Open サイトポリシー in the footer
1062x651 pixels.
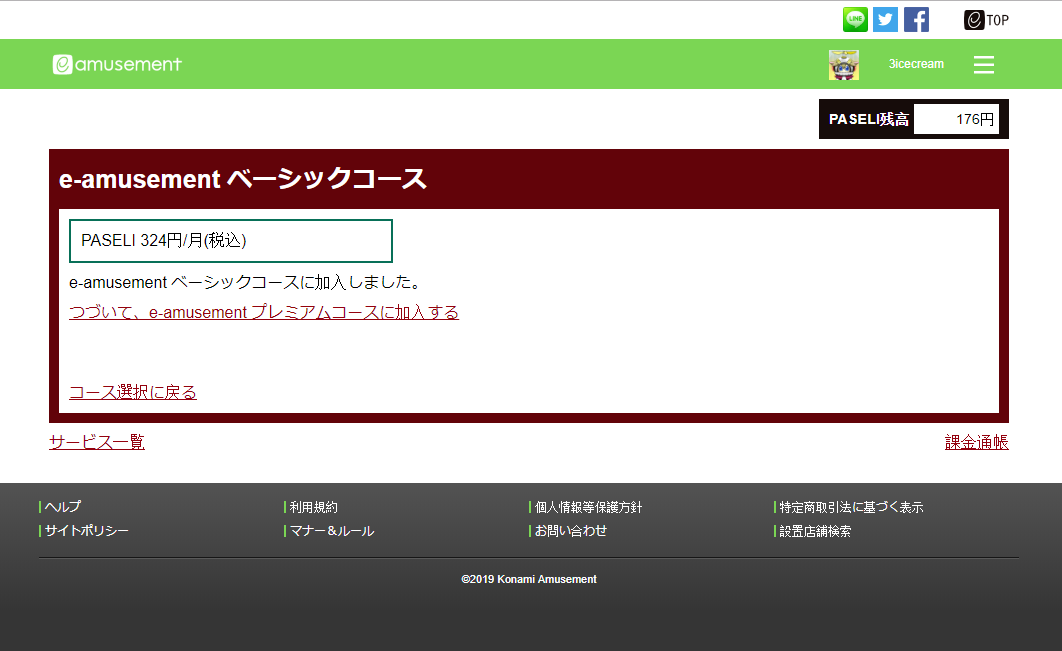[x=86, y=531]
